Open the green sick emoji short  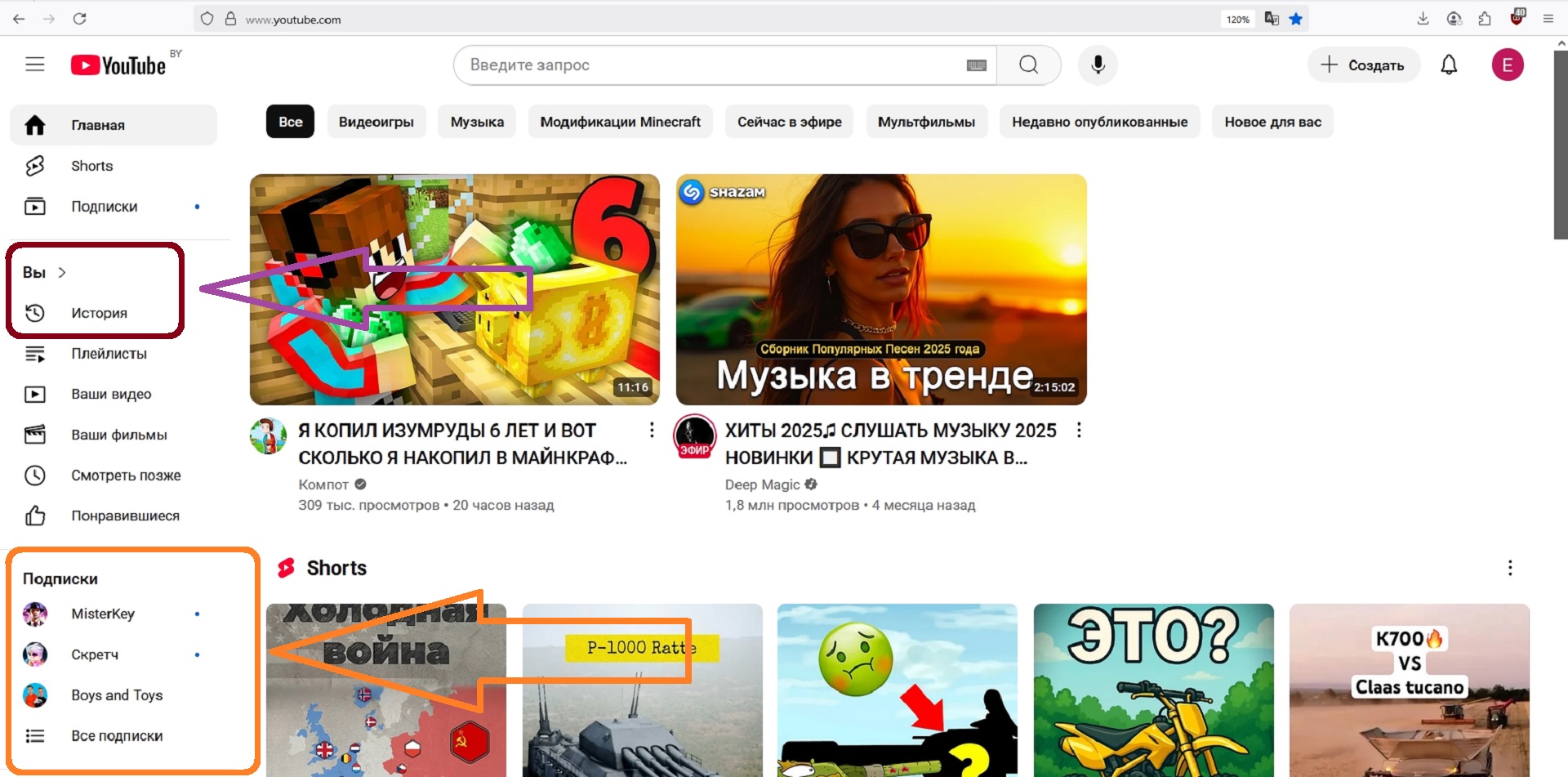(898, 690)
